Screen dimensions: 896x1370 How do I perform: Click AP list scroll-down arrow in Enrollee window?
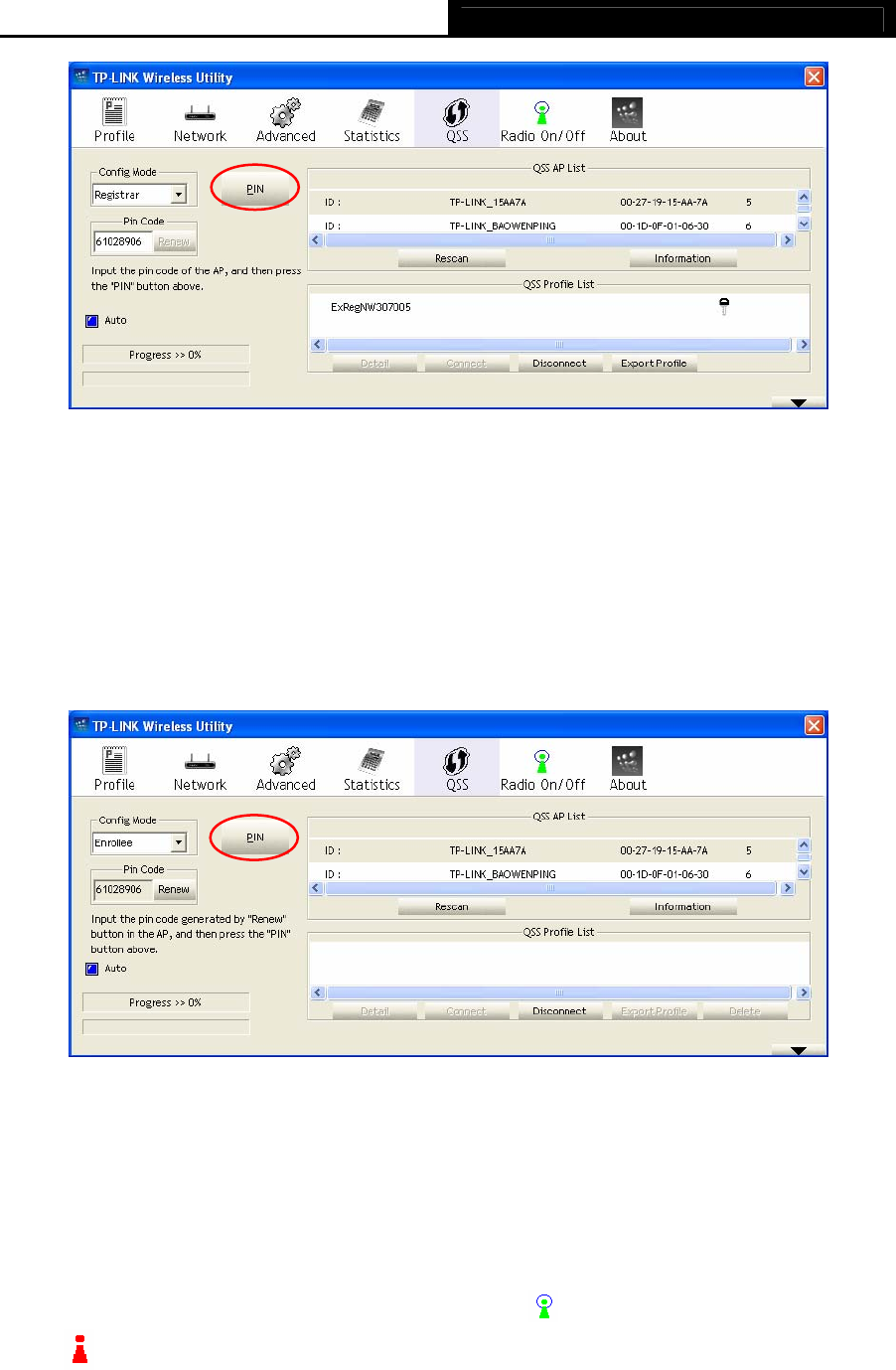[x=804, y=873]
